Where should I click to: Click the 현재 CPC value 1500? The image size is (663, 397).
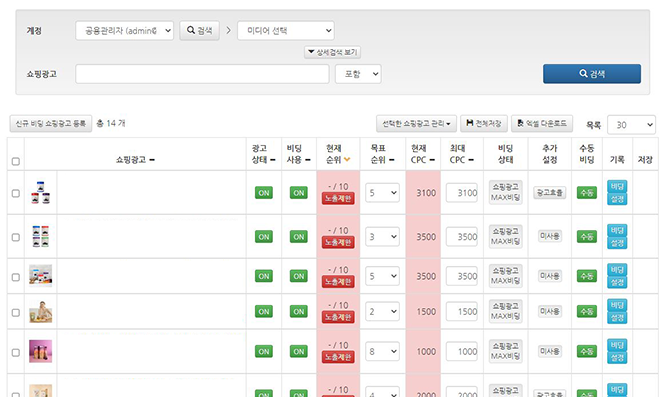point(426,312)
